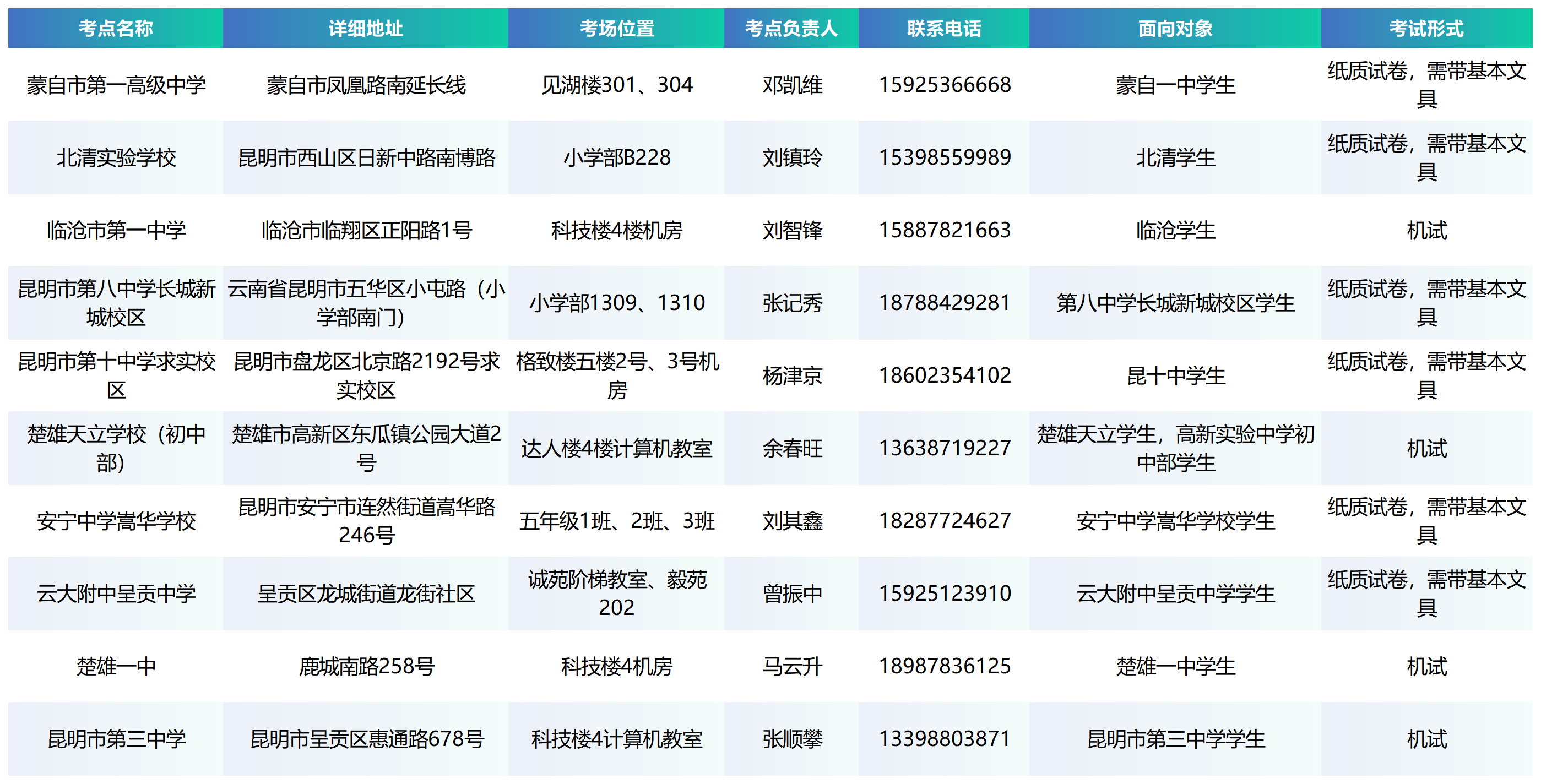Select contact person 张记秀

(x=792, y=303)
